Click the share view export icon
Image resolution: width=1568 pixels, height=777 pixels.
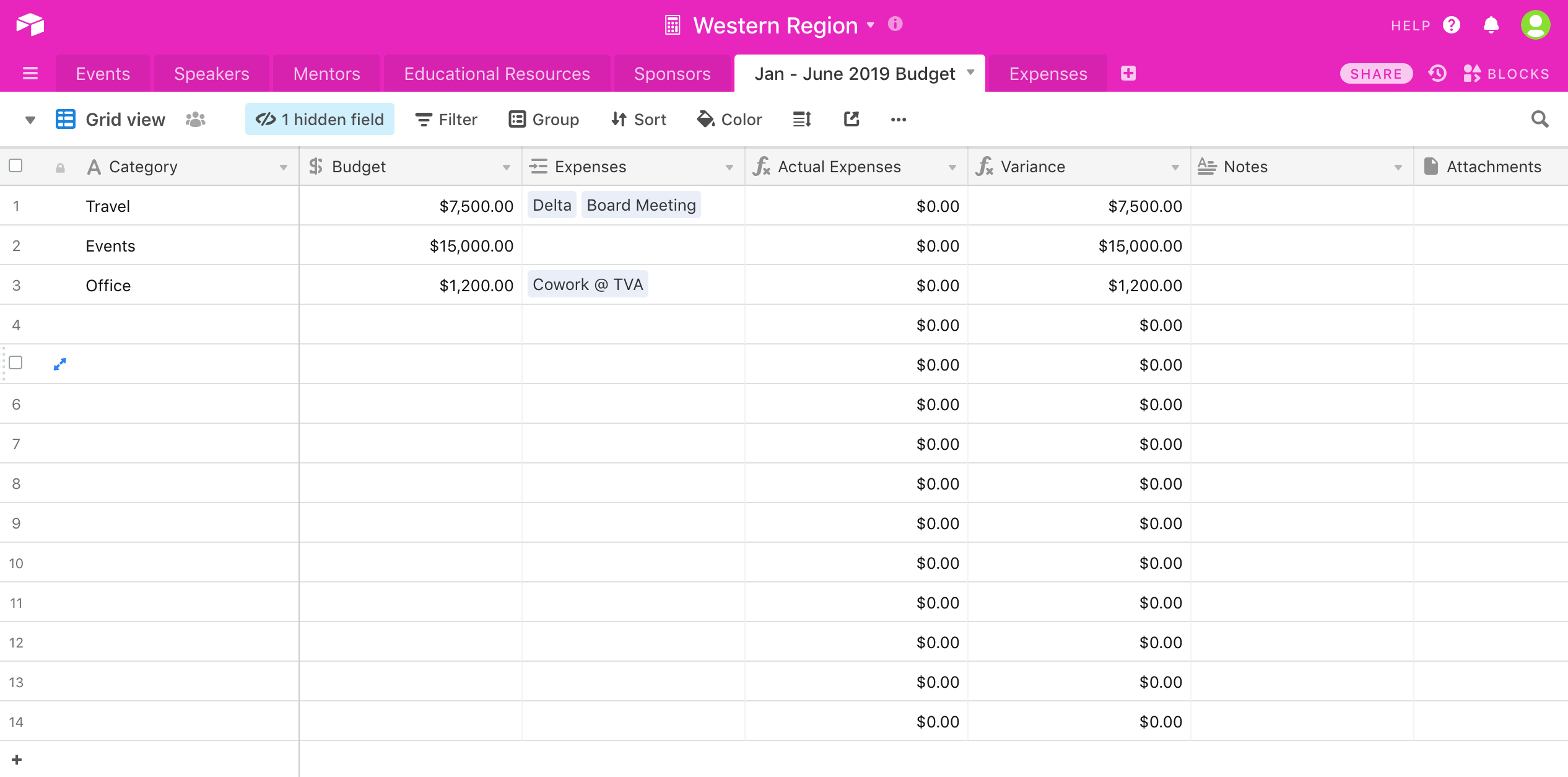pyautogui.click(x=851, y=119)
